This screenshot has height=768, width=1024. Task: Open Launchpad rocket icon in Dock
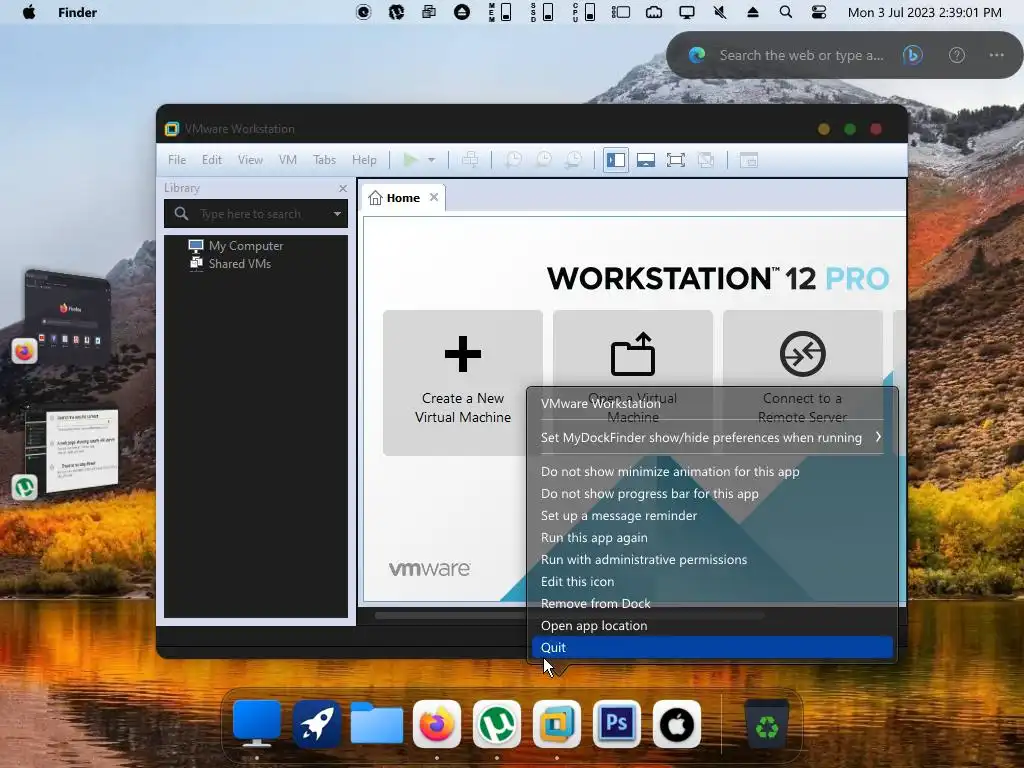tap(317, 724)
